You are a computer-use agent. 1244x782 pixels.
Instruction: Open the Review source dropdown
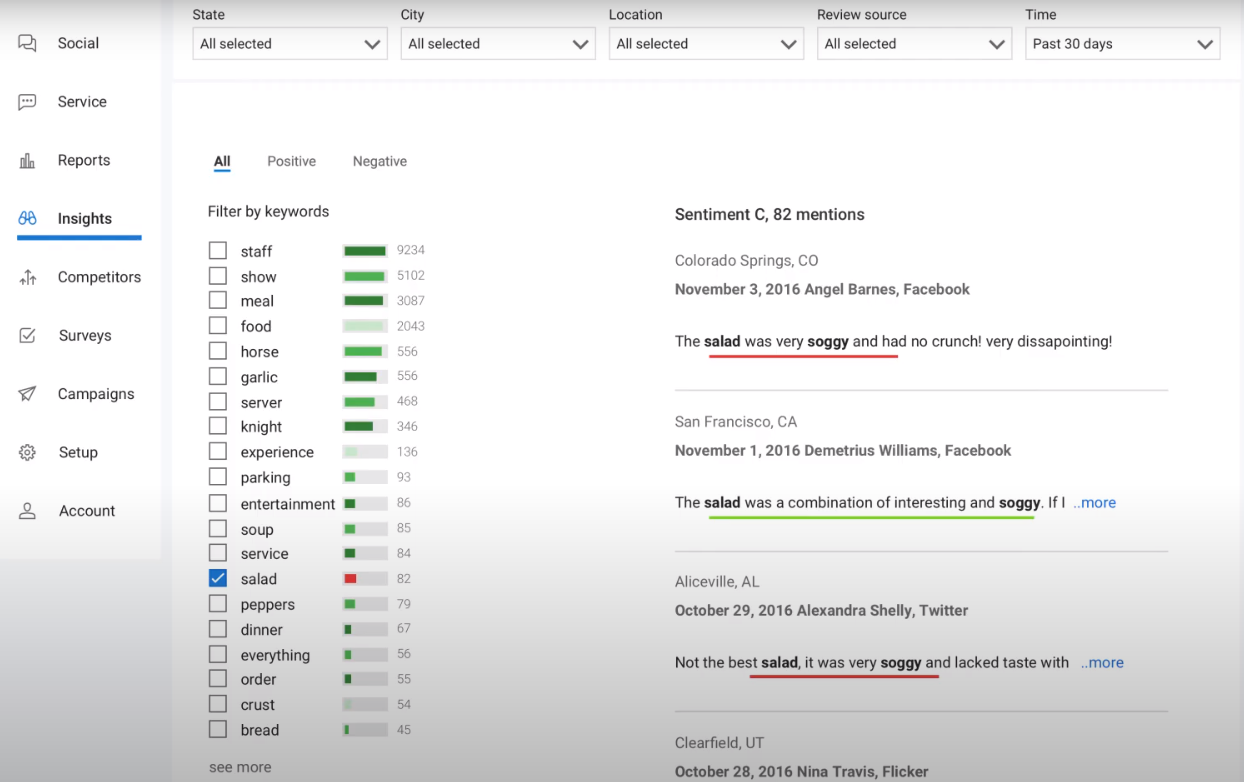click(914, 44)
